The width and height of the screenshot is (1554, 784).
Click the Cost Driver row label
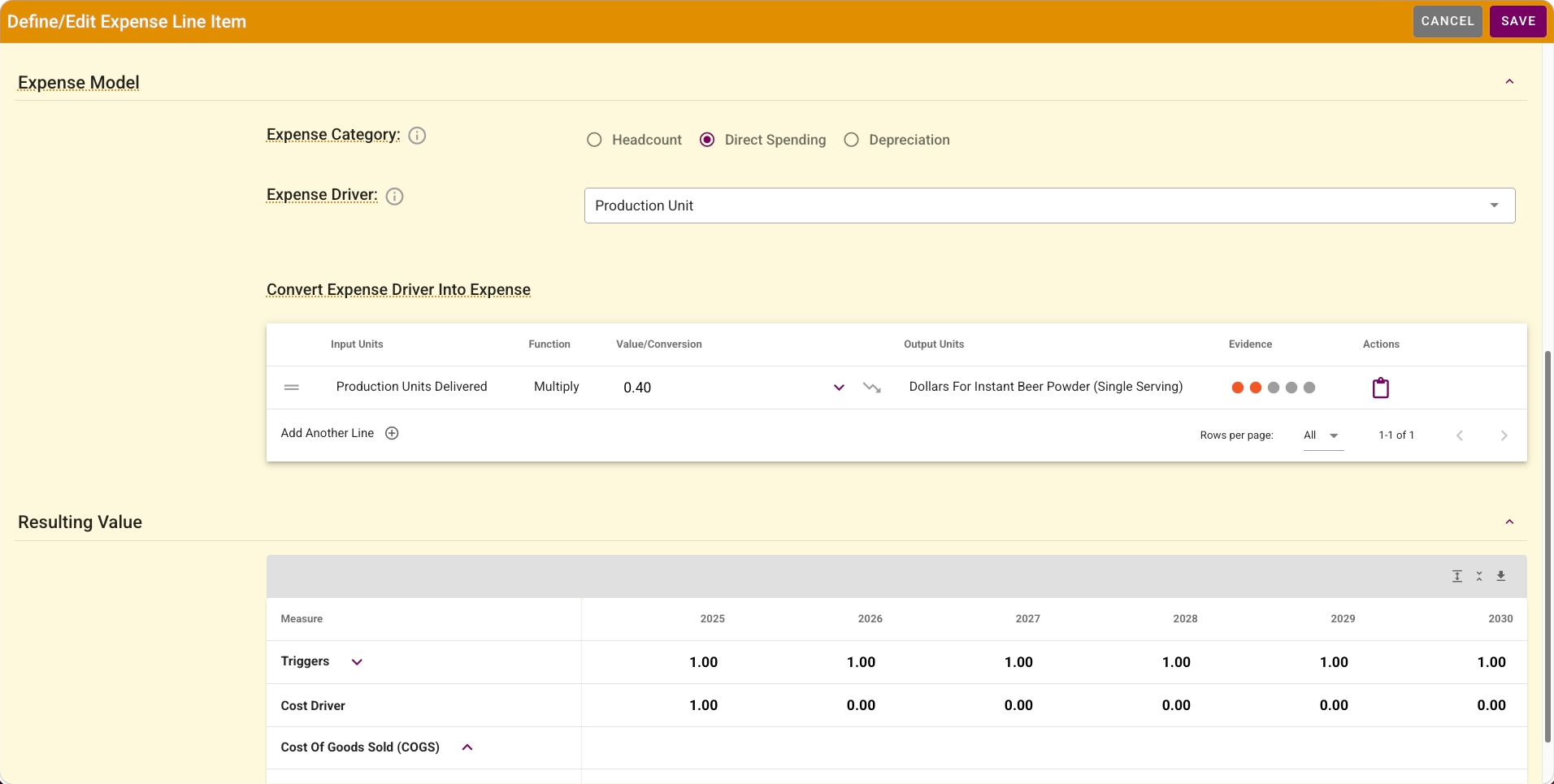click(313, 706)
